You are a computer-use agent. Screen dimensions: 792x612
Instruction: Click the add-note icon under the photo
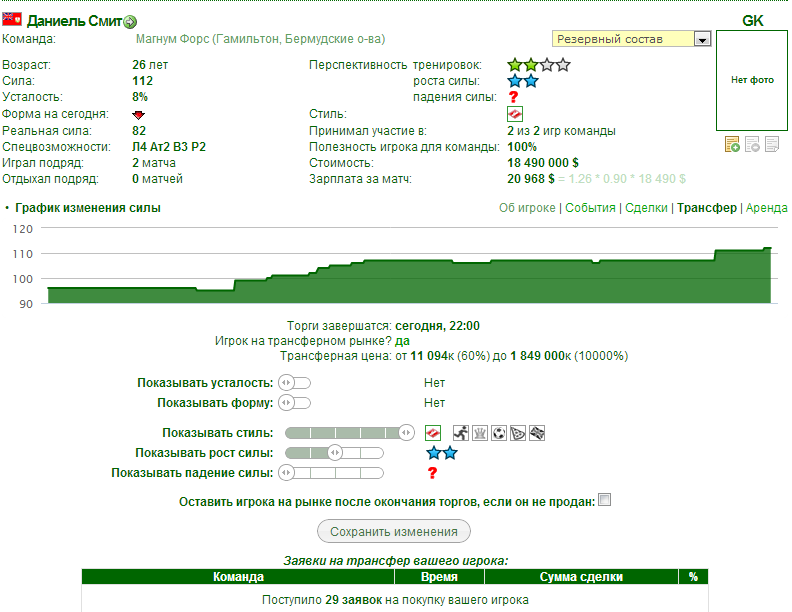(732, 144)
